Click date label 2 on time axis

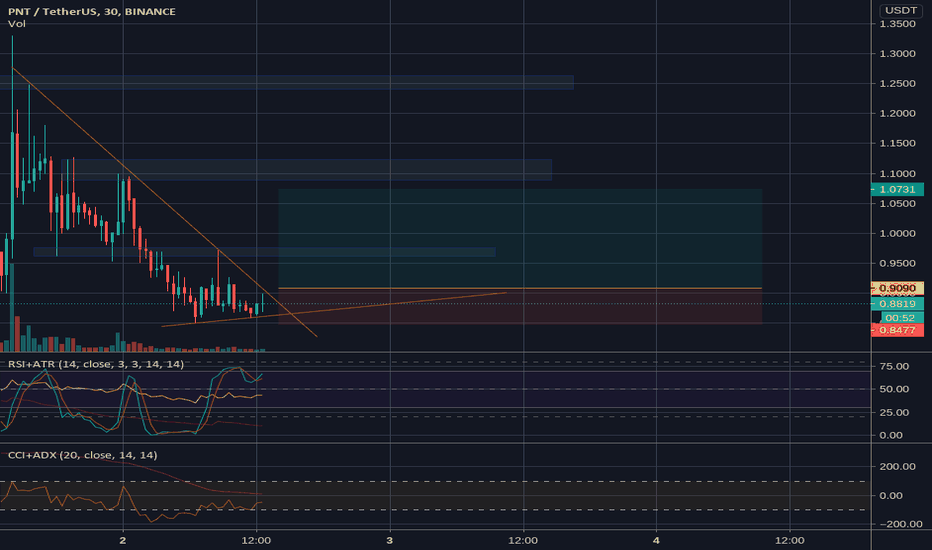(x=122, y=540)
